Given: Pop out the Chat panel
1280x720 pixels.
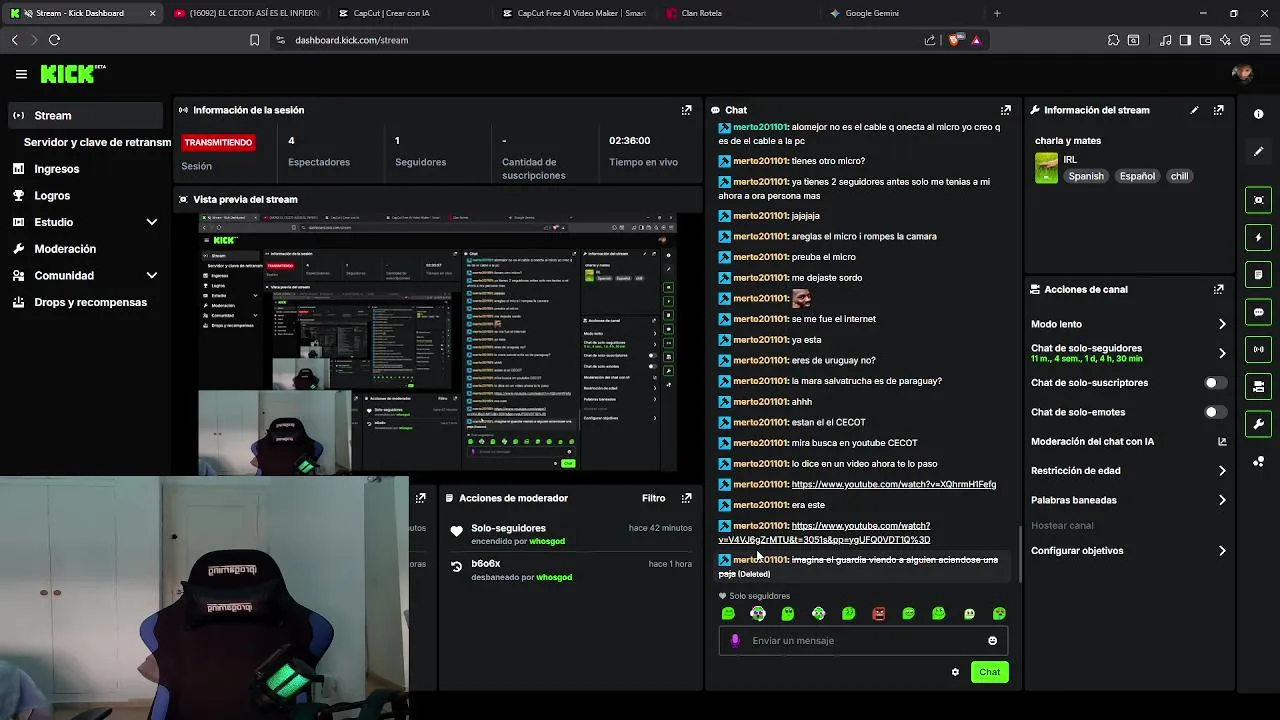Looking at the screenshot, I should pos(1005,110).
